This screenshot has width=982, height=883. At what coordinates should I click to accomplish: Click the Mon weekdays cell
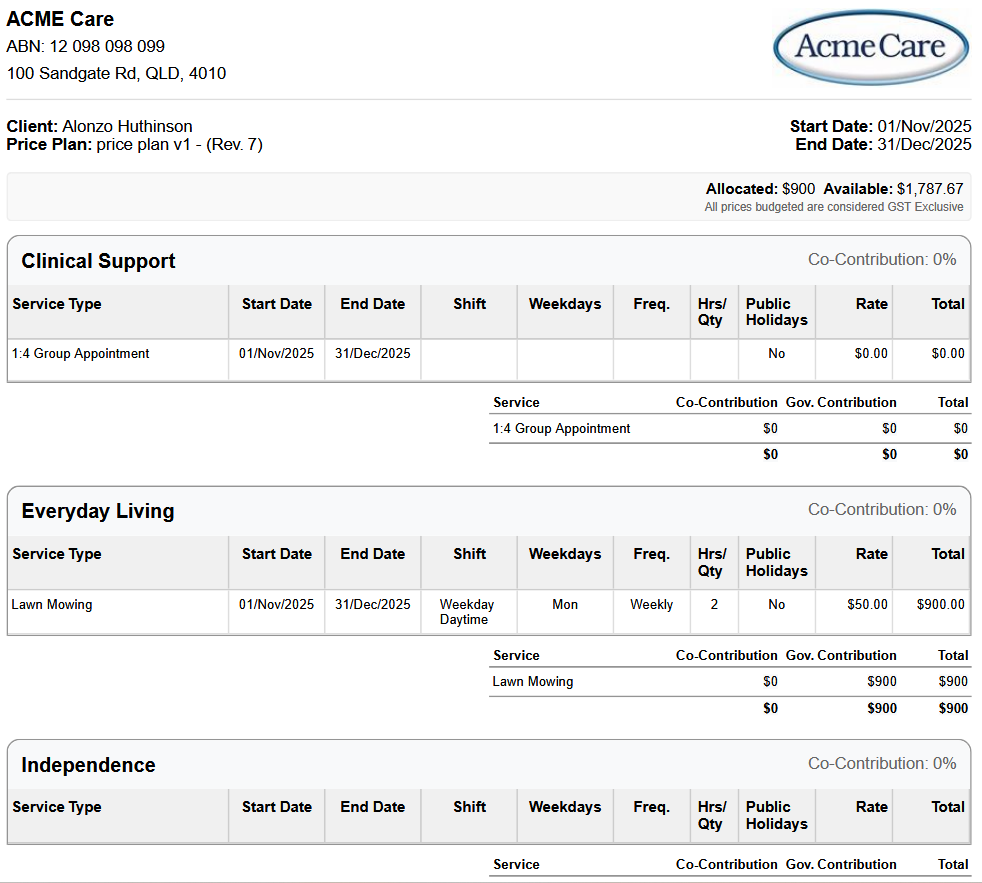click(x=565, y=604)
